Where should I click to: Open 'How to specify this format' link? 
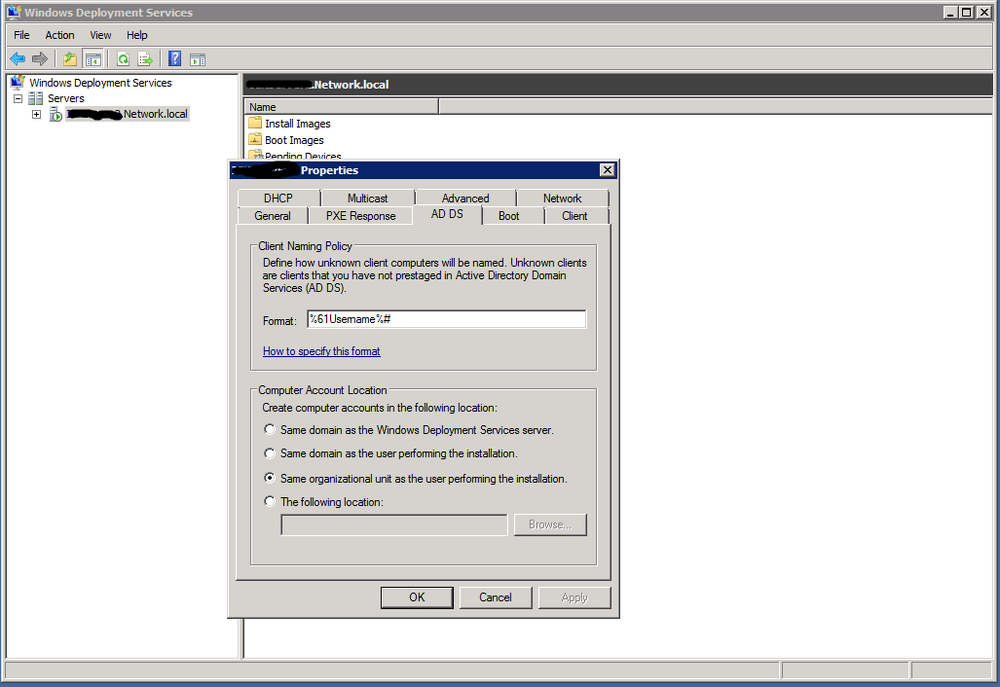321,351
